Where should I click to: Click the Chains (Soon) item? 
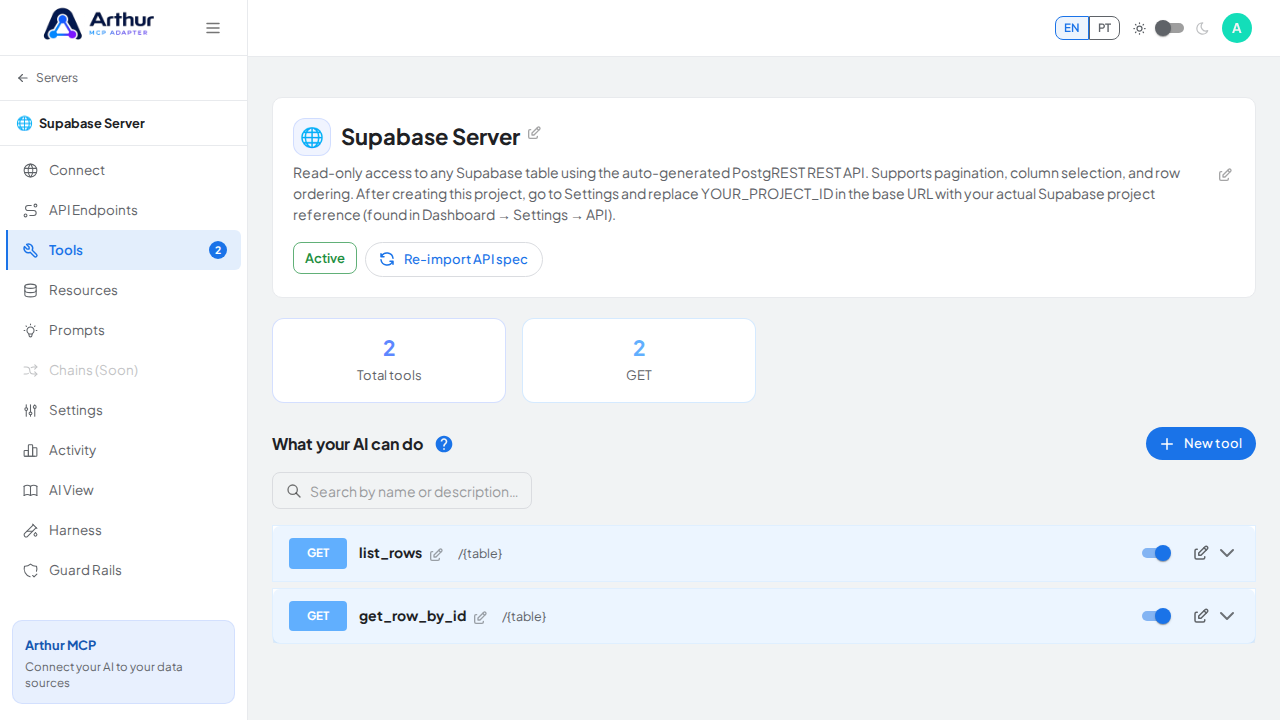click(x=123, y=370)
